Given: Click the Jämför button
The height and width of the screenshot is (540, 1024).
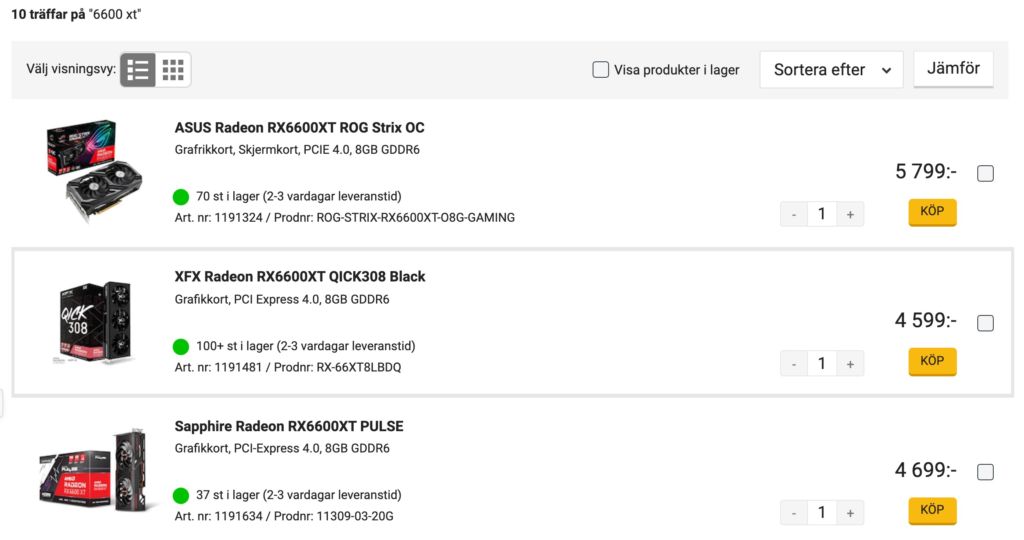Looking at the screenshot, I should (953, 69).
